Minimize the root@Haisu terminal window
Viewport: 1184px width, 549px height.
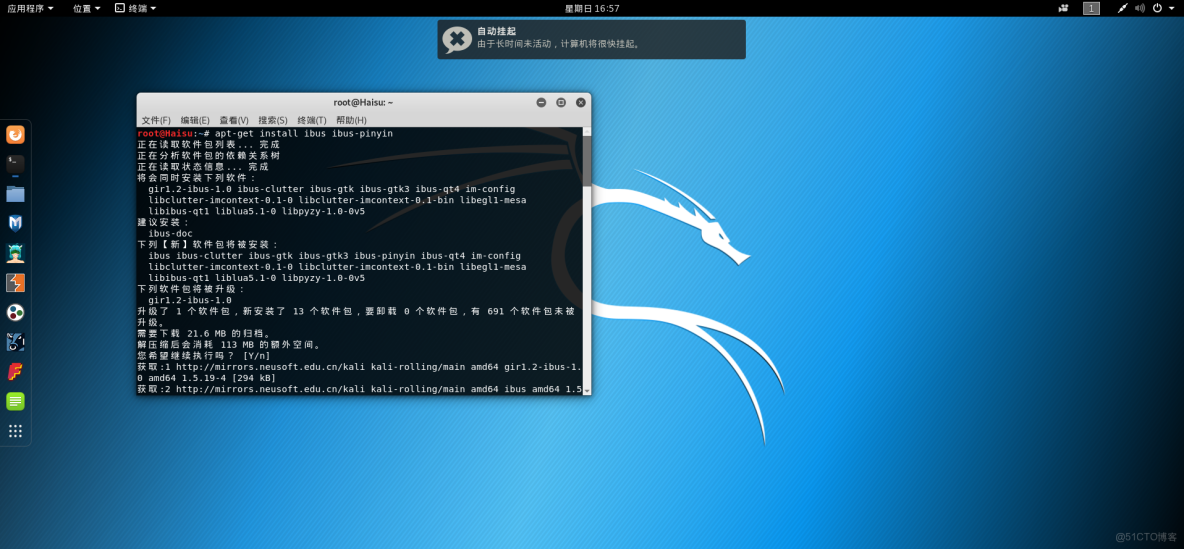click(x=541, y=103)
